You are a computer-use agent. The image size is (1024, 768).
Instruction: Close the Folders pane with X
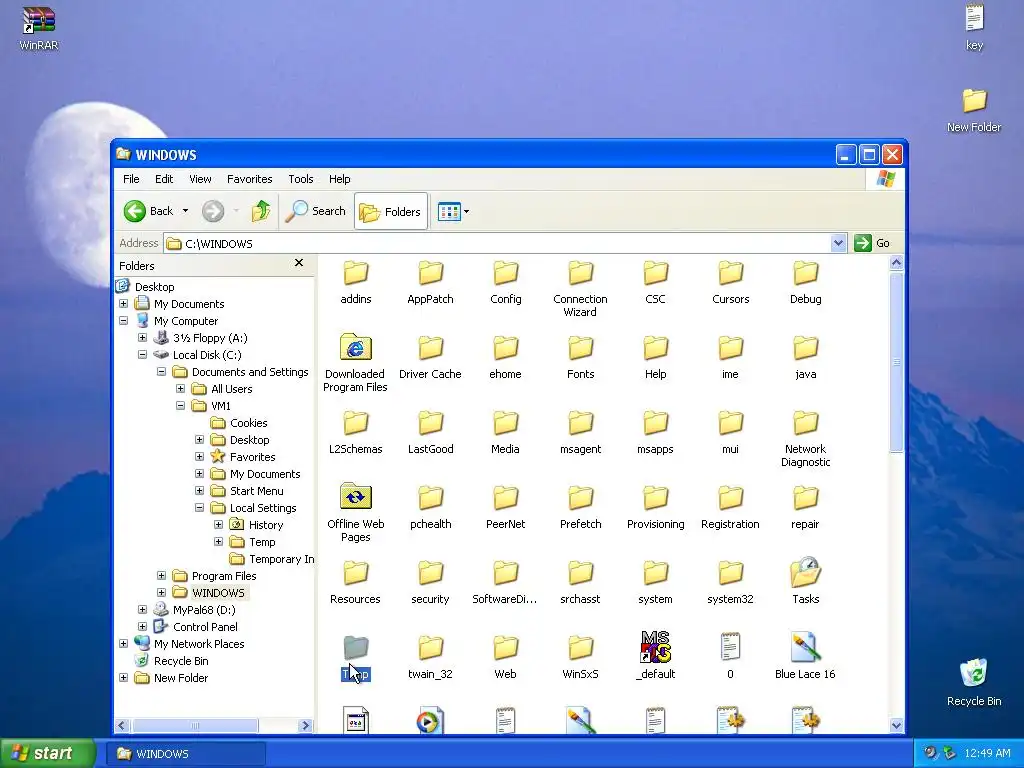point(298,263)
